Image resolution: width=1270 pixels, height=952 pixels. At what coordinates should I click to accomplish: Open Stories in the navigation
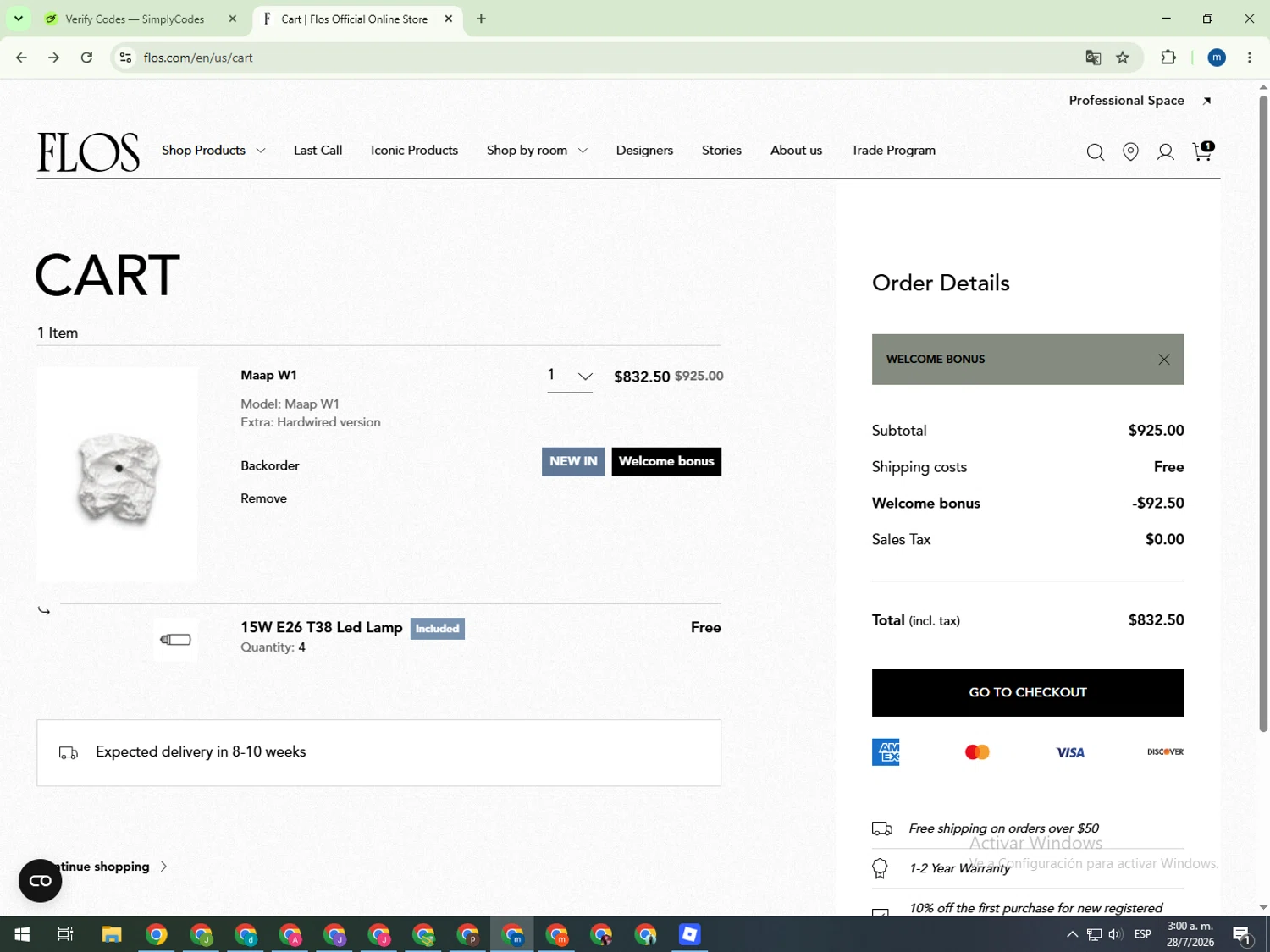(x=721, y=151)
